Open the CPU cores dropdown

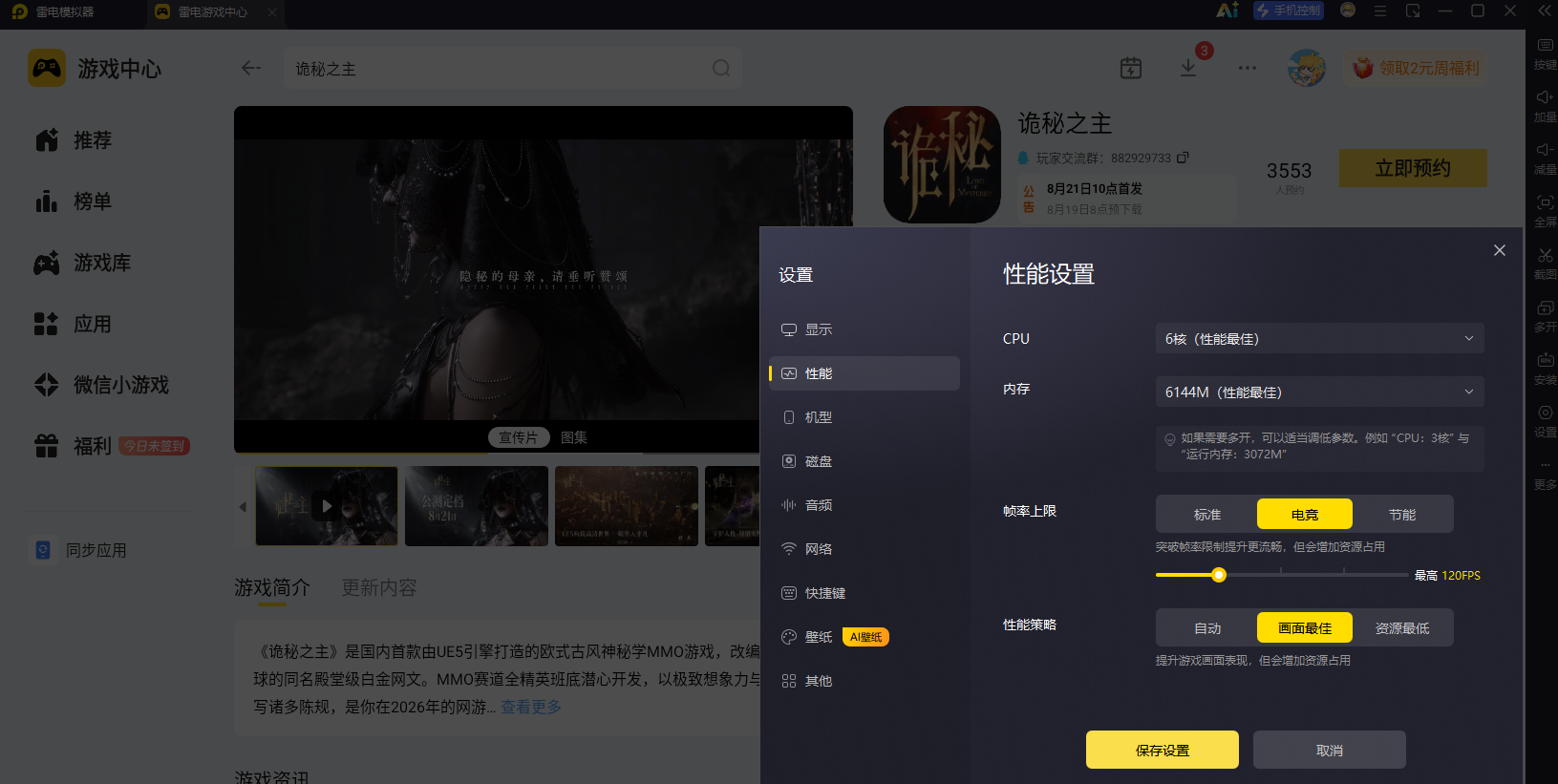(x=1320, y=338)
